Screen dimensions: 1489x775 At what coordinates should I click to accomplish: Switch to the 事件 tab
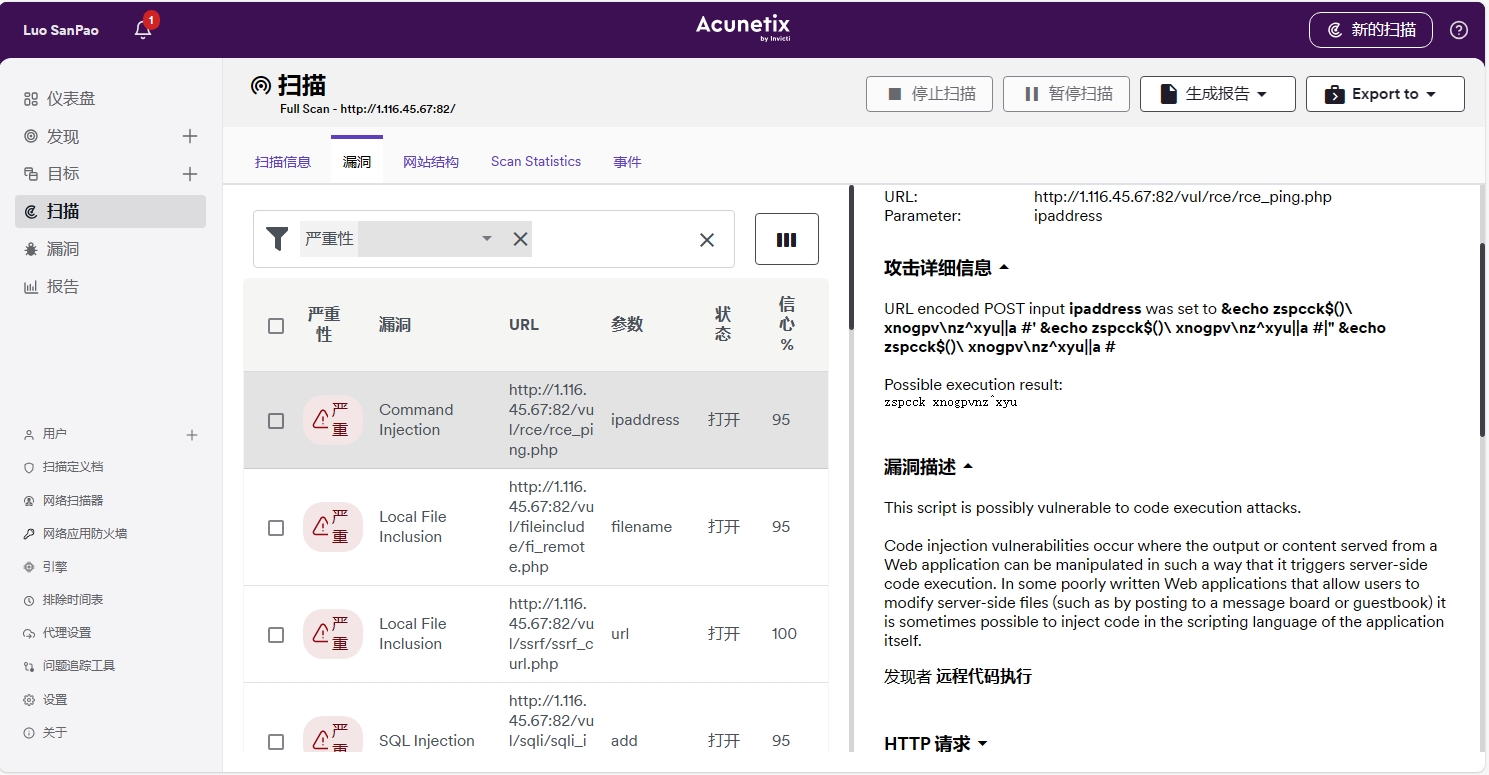pos(627,161)
